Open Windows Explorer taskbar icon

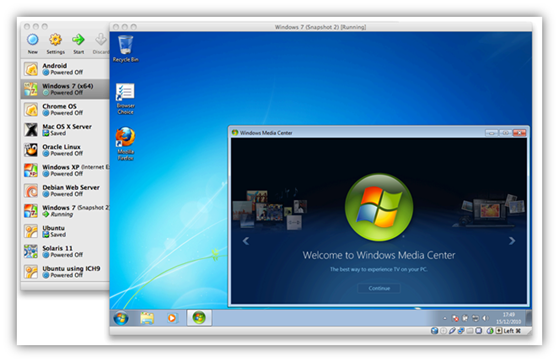tap(147, 318)
